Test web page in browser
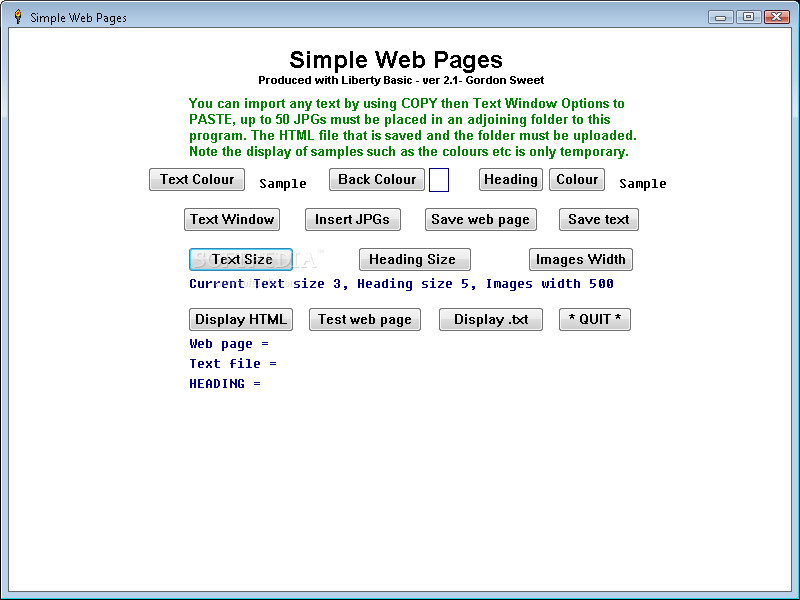This screenshot has width=800, height=600. point(365,319)
